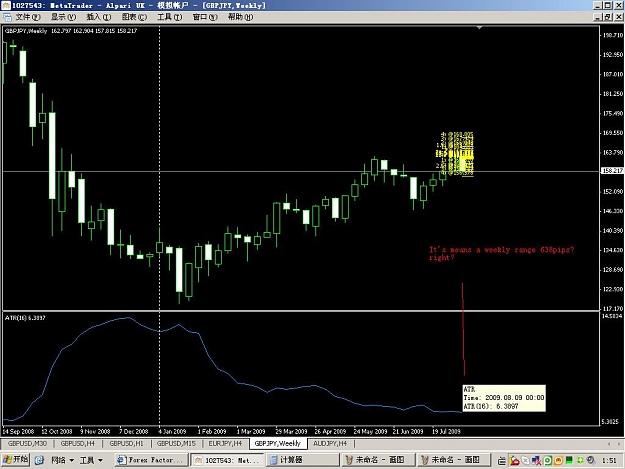625x469 pixels.
Task: Click the system clock showing 1:51
Action: (x=609, y=461)
